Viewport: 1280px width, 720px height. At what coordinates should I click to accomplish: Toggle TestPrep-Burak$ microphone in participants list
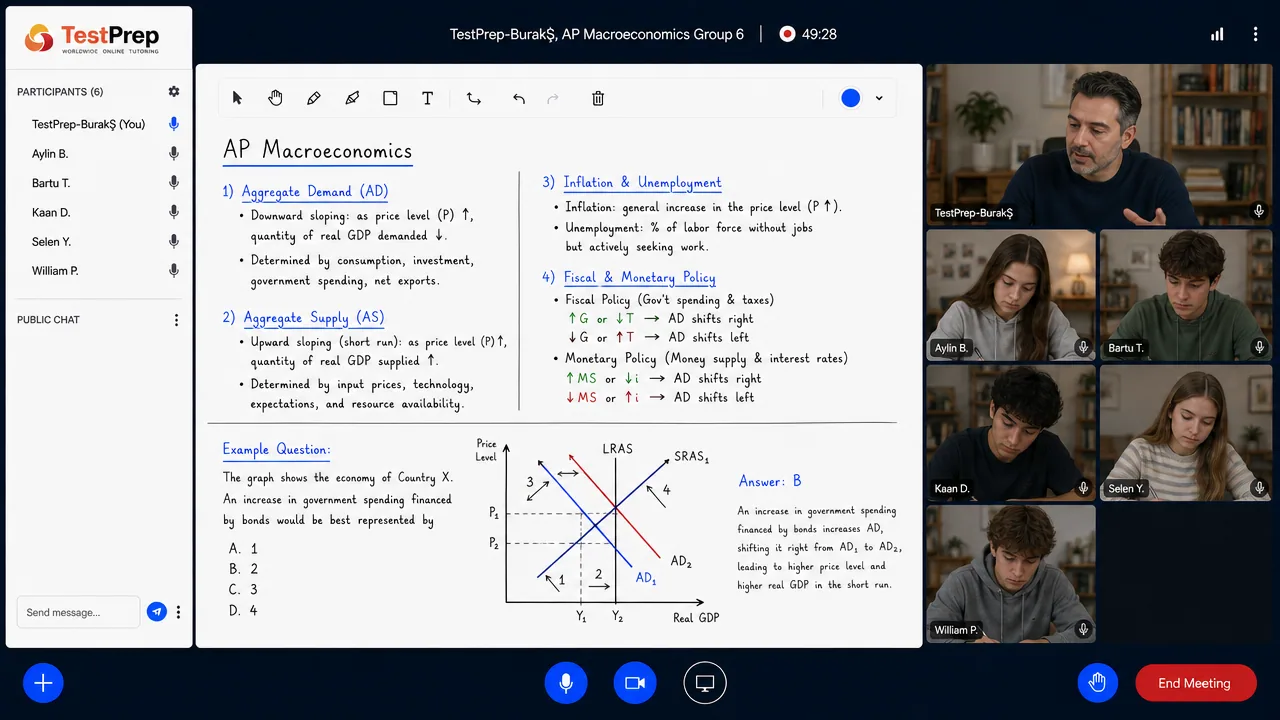[x=174, y=124]
